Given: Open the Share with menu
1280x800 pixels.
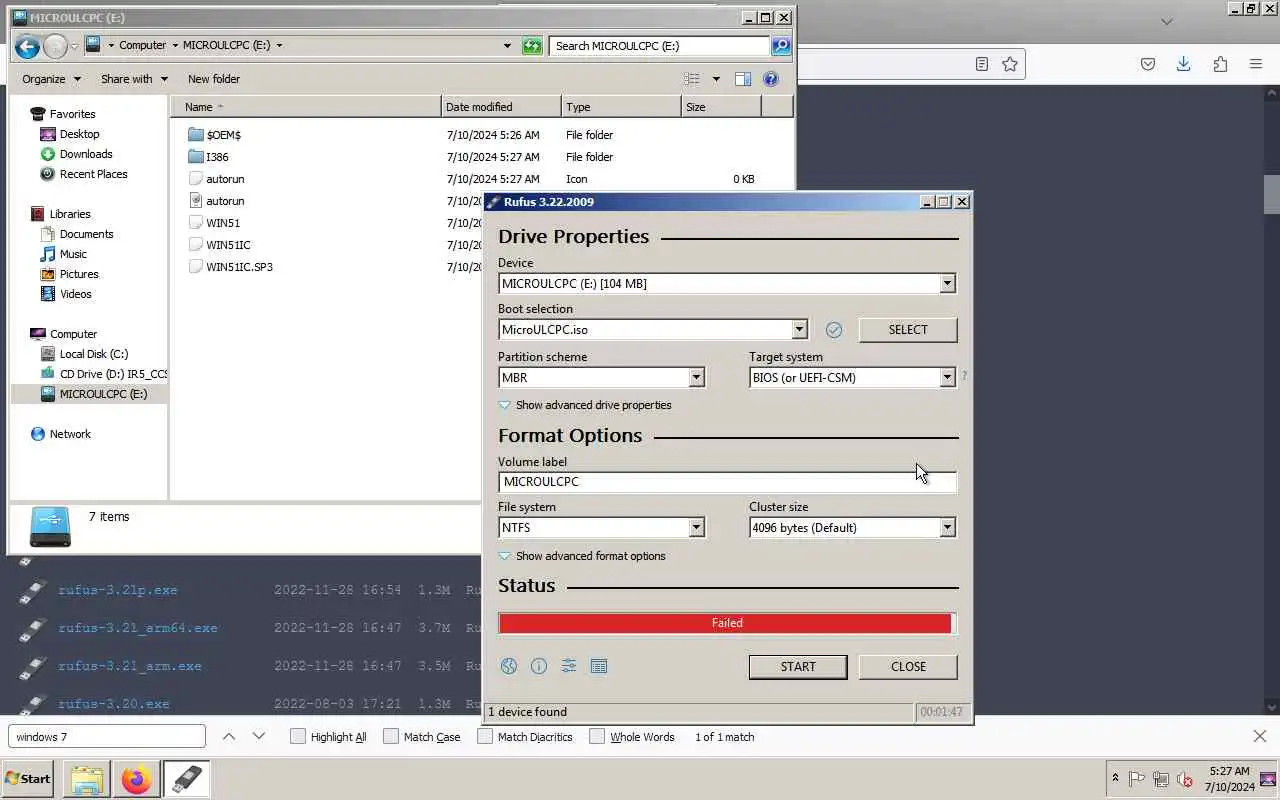Looking at the screenshot, I should click(134, 79).
